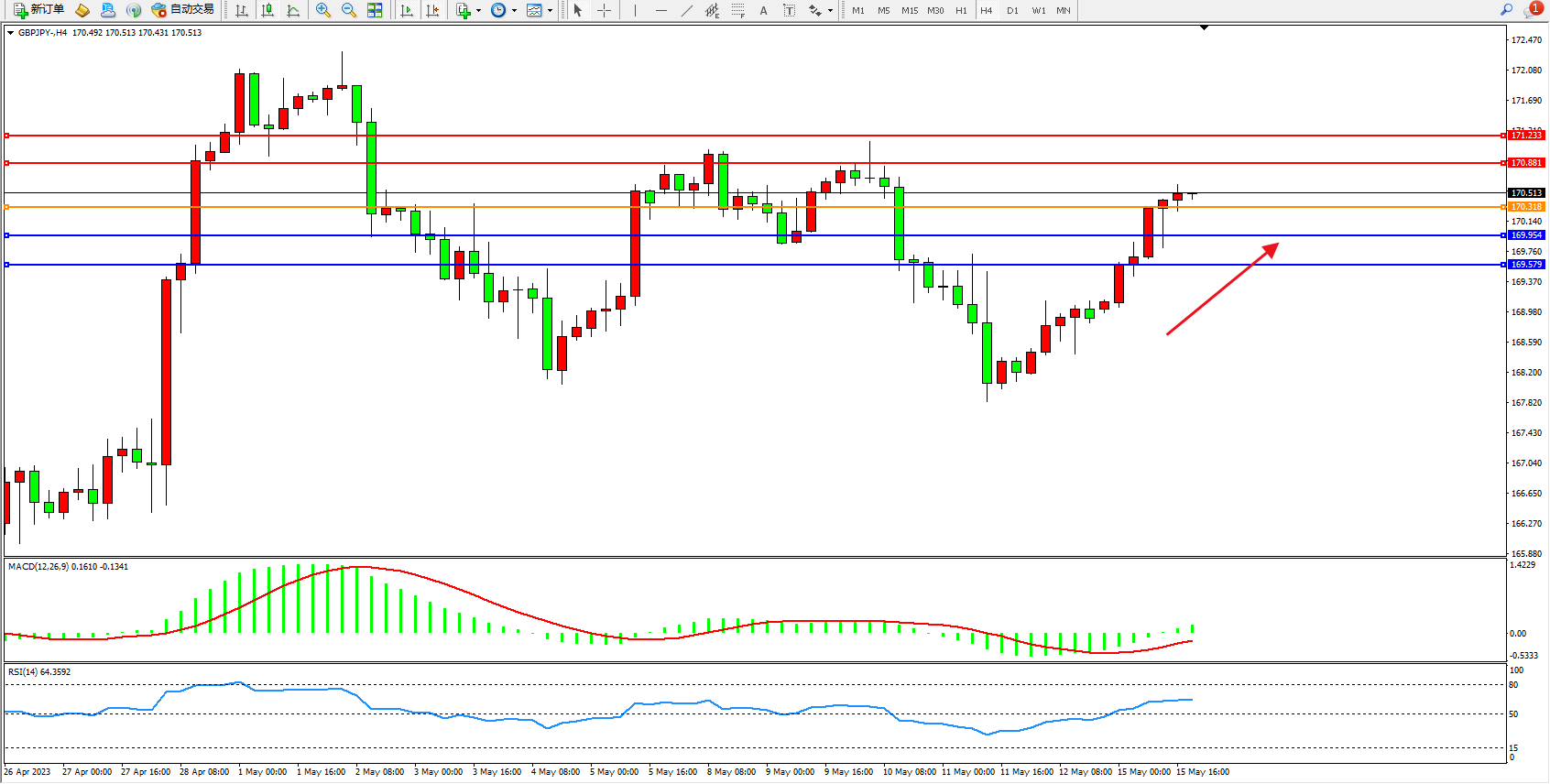Toggle the AutoTrading button

pyautogui.click(x=183, y=10)
